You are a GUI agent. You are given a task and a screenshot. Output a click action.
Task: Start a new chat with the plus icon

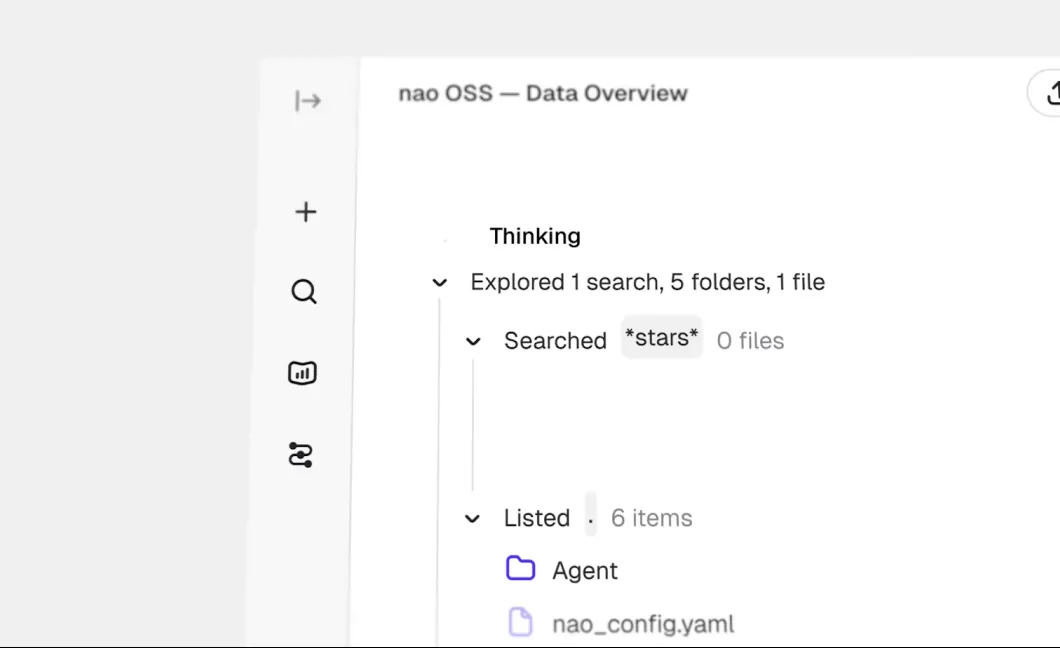coord(306,212)
